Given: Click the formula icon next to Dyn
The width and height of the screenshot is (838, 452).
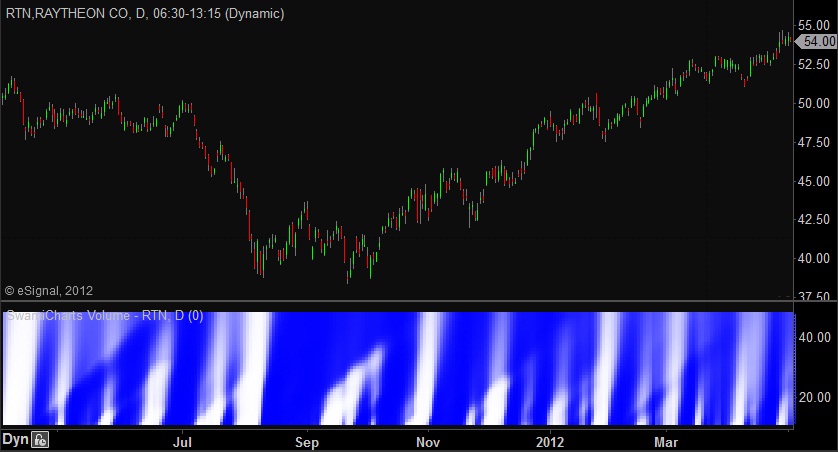Looking at the screenshot, I should [x=40, y=440].
